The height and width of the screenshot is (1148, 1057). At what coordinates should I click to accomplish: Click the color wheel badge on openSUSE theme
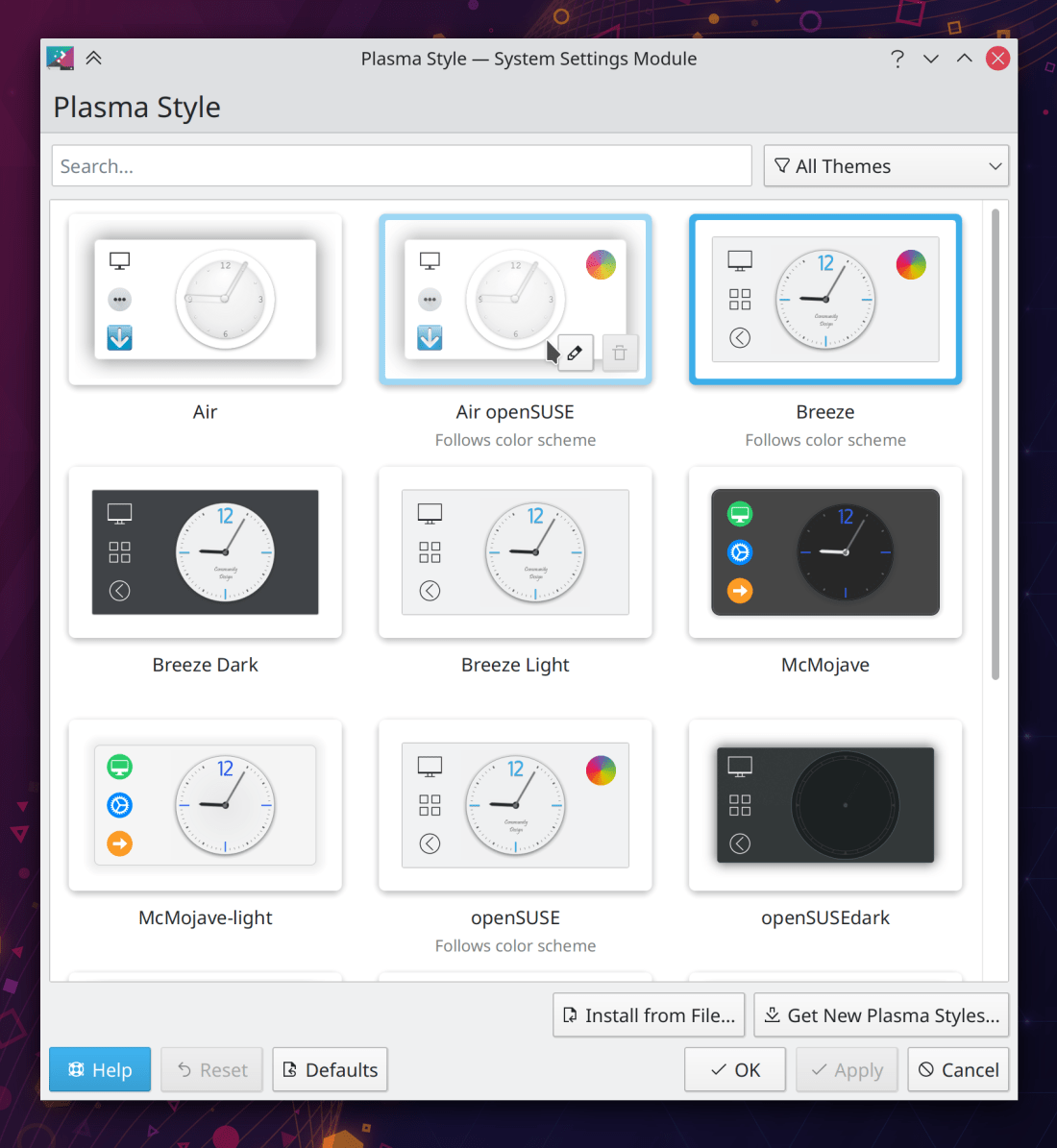click(601, 770)
